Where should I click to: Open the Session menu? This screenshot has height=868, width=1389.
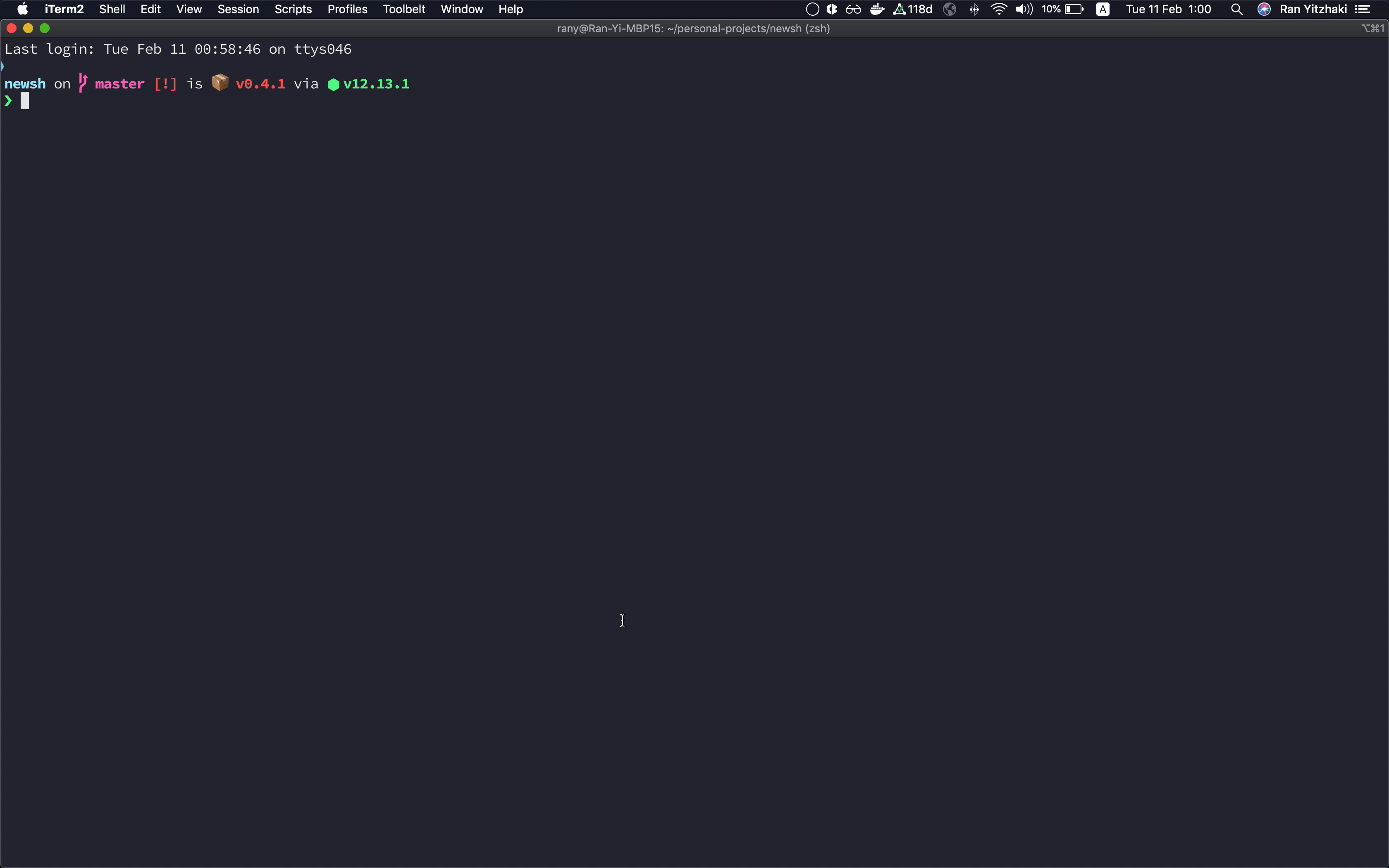(238, 9)
